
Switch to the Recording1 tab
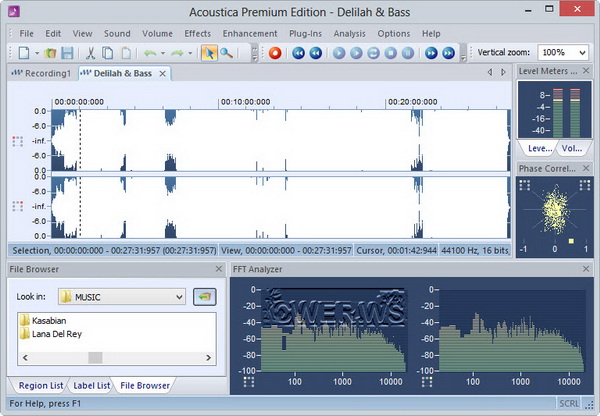click(x=39, y=73)
